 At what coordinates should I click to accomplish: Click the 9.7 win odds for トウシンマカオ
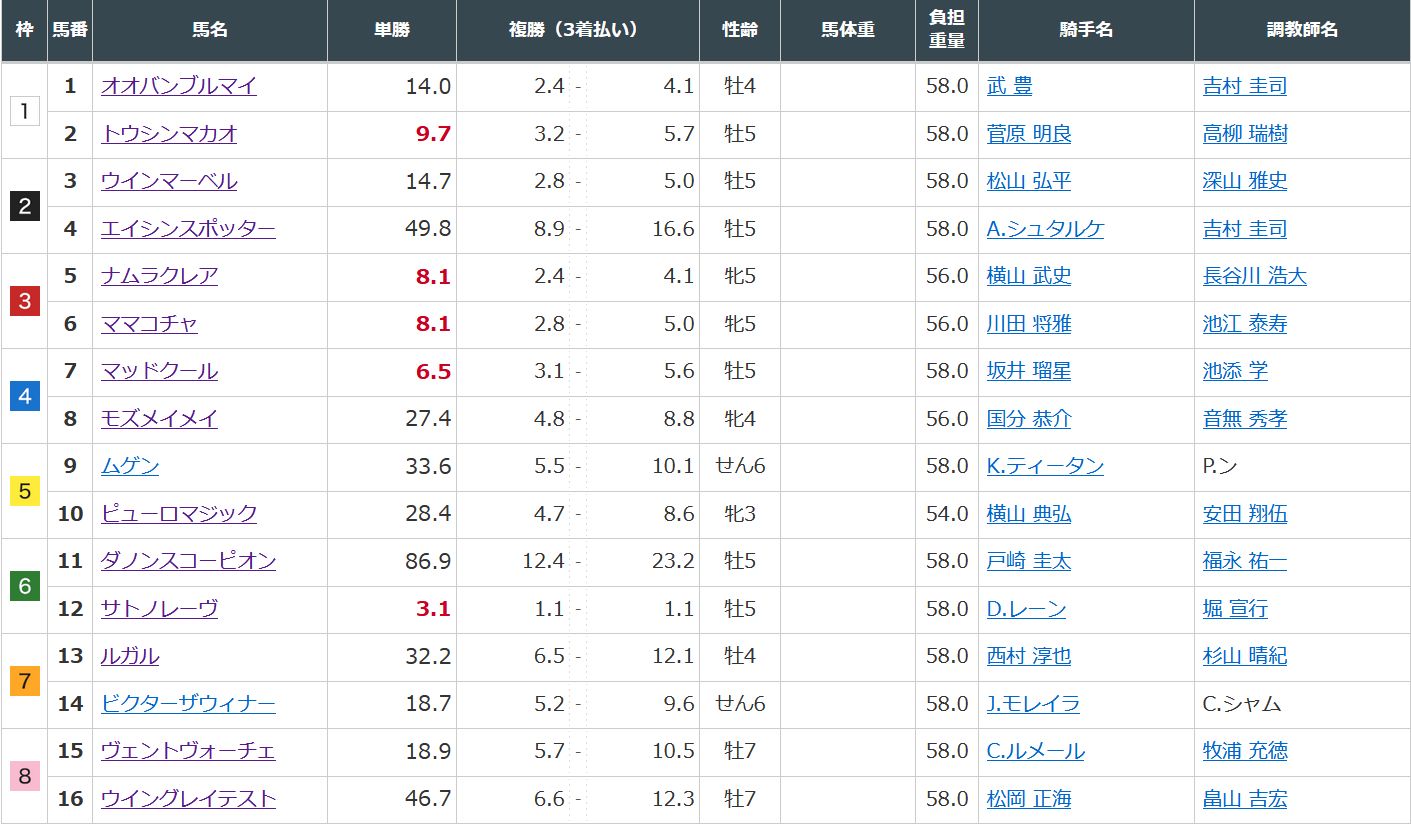tap(433, 134)
